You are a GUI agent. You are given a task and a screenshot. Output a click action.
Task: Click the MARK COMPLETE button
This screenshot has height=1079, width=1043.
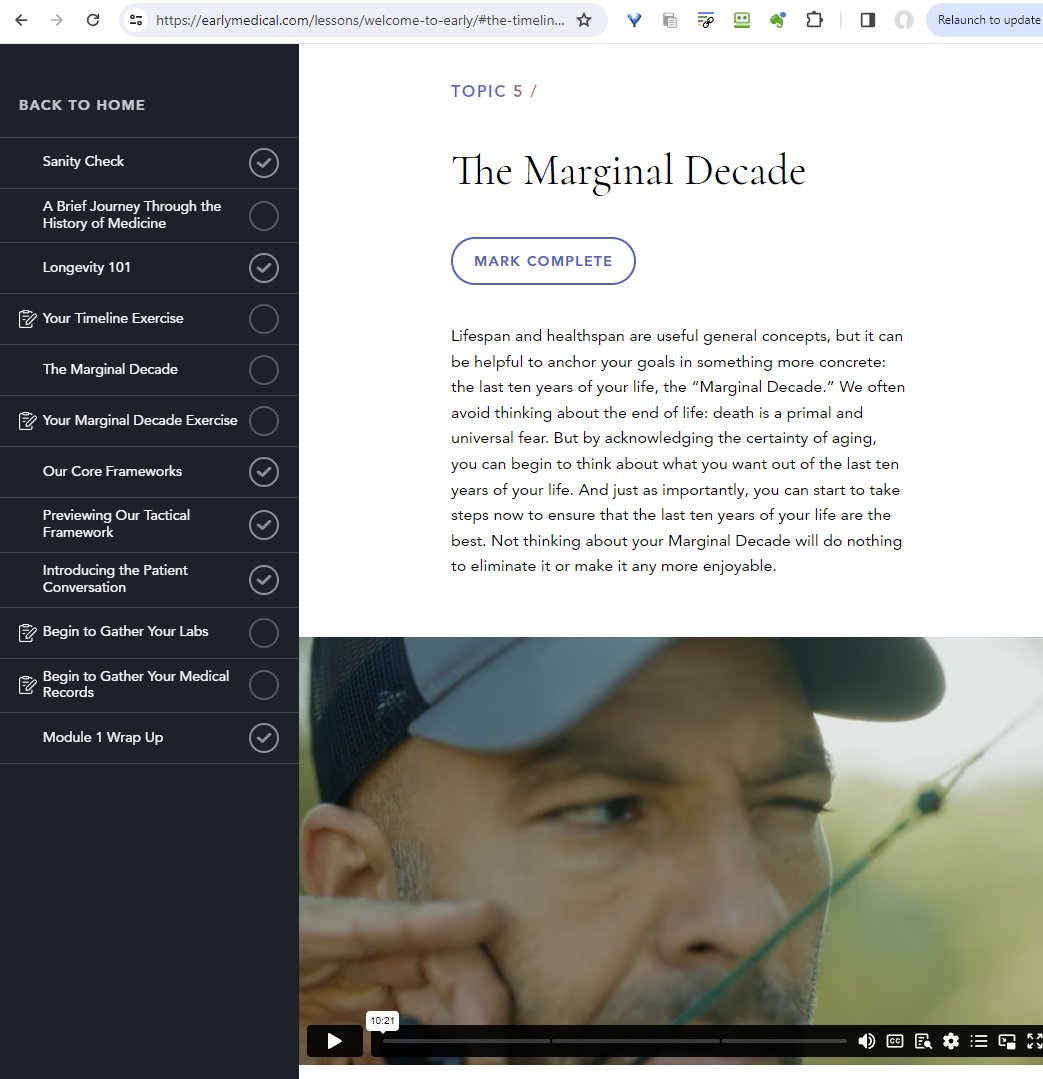[543, 261]
